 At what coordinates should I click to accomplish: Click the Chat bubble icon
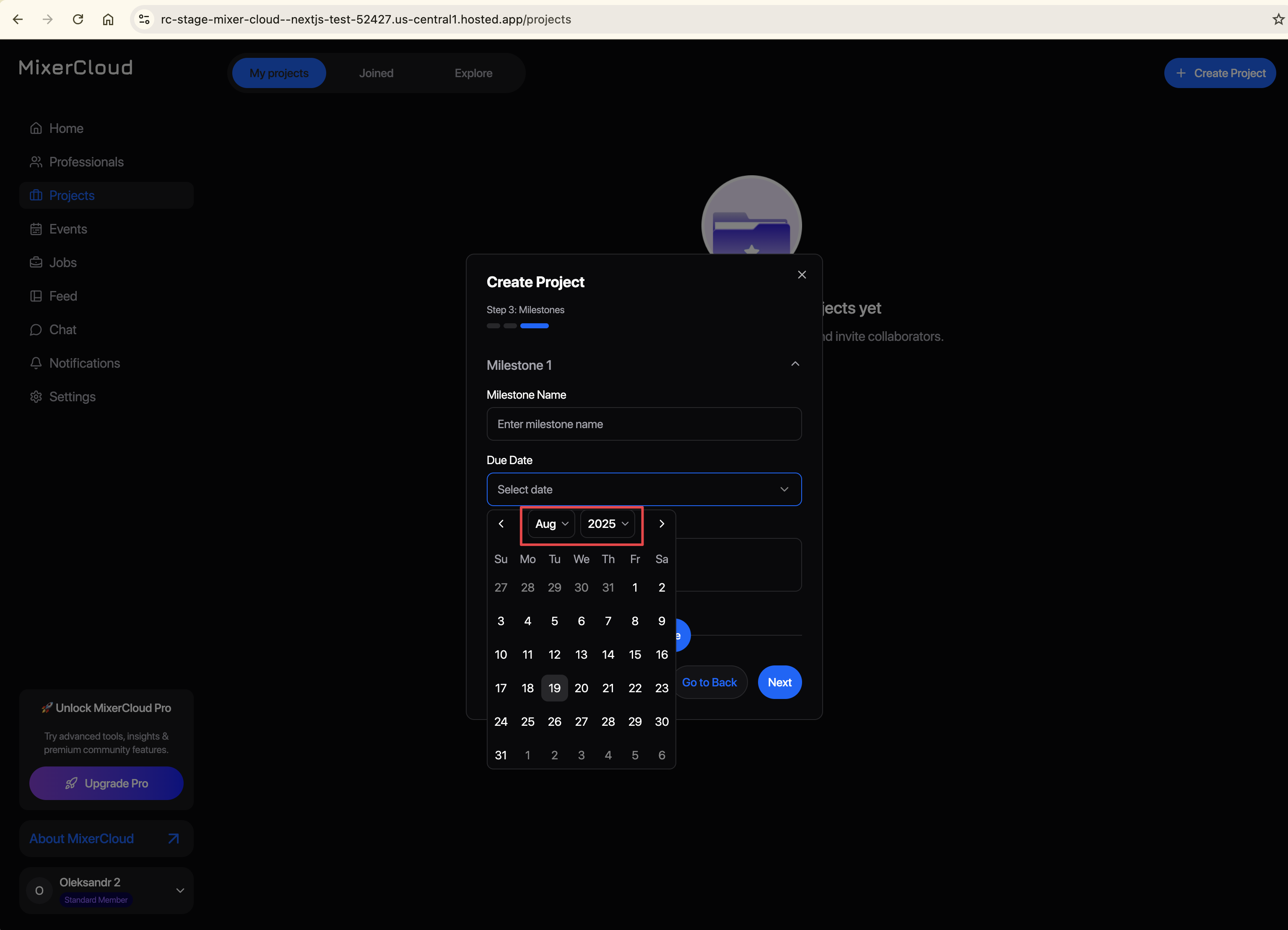36,330
